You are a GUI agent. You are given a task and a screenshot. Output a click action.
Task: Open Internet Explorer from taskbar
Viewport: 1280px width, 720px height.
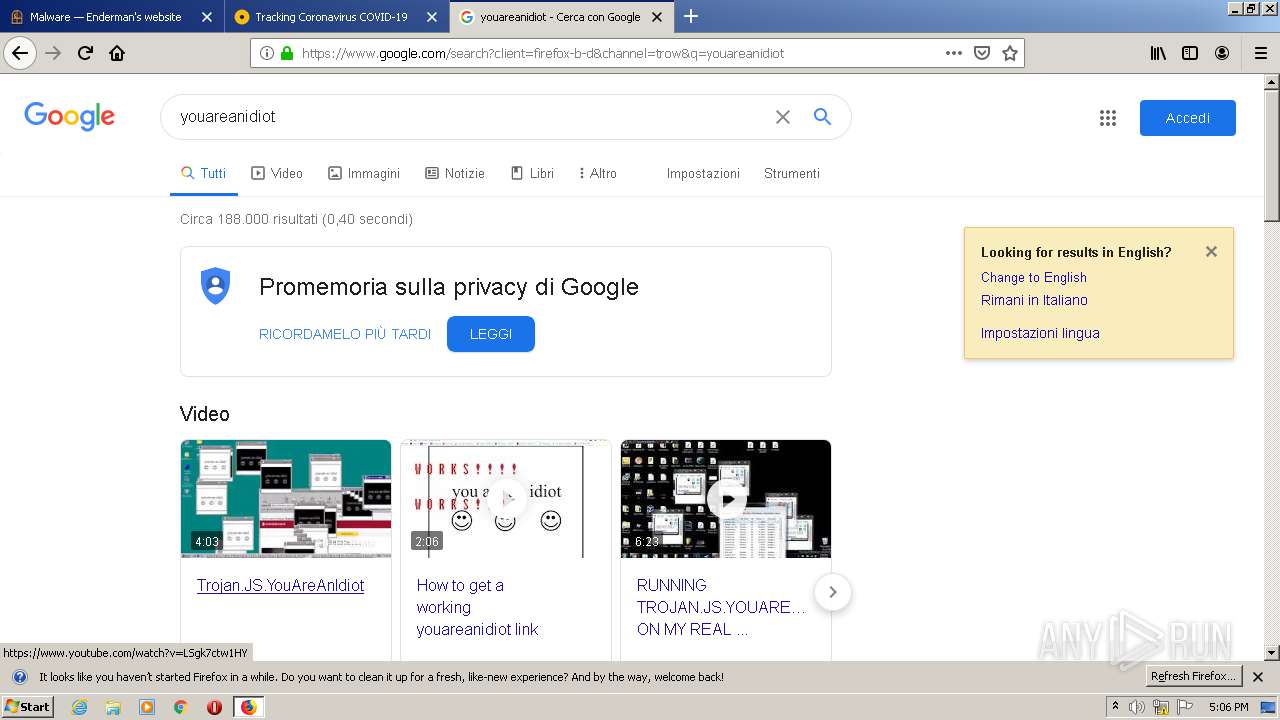(80, 707)
